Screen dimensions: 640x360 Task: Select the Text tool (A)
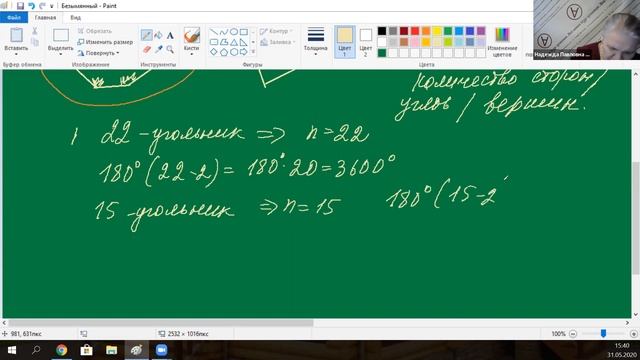coord(170,35)
